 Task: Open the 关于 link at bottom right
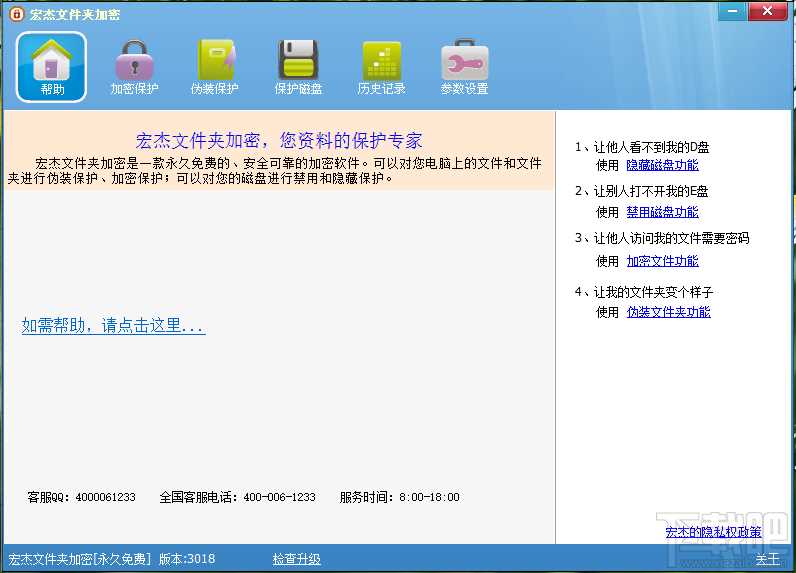(x=767, y=559)
